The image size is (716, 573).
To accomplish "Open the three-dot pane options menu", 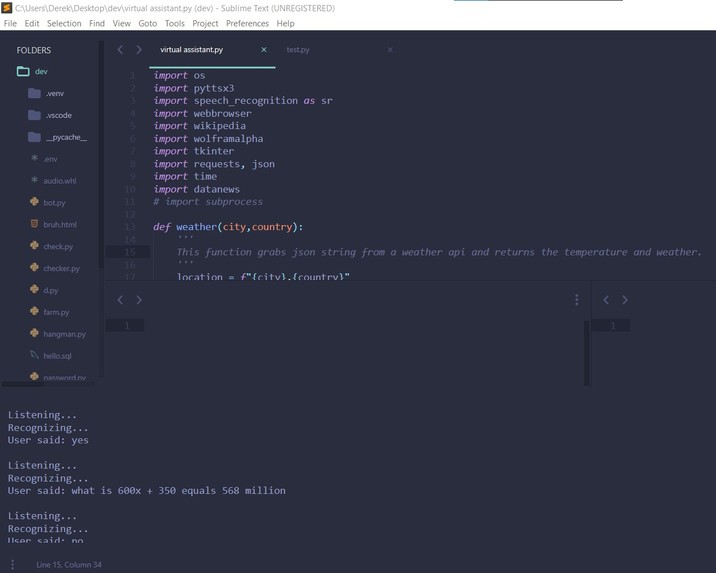I will point(577,300).
